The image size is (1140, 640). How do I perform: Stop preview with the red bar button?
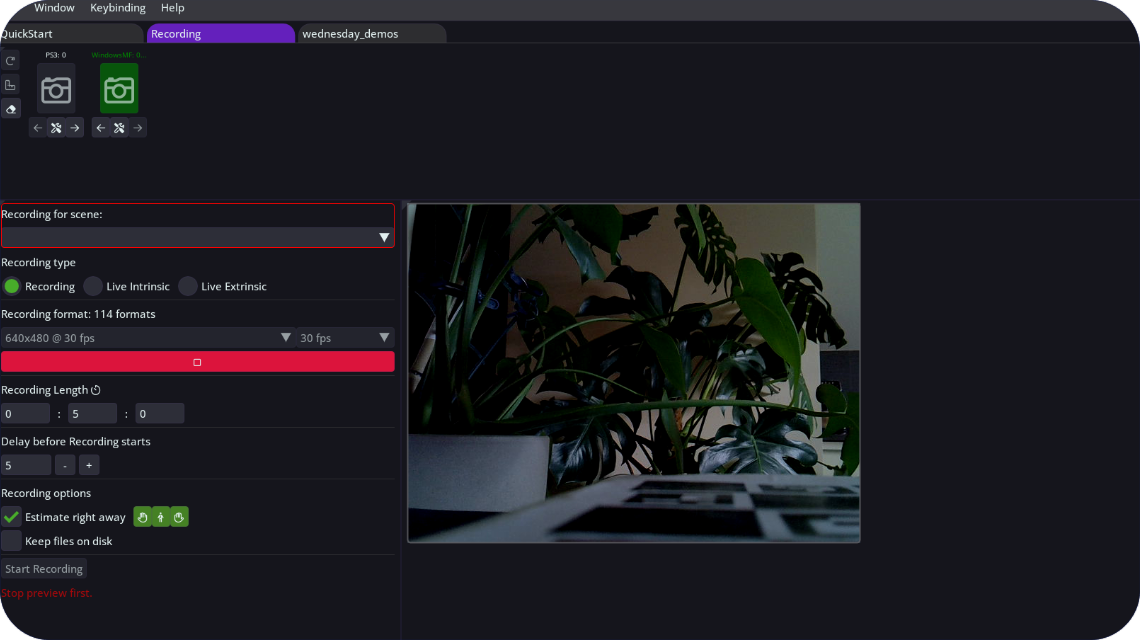(197, 361)
